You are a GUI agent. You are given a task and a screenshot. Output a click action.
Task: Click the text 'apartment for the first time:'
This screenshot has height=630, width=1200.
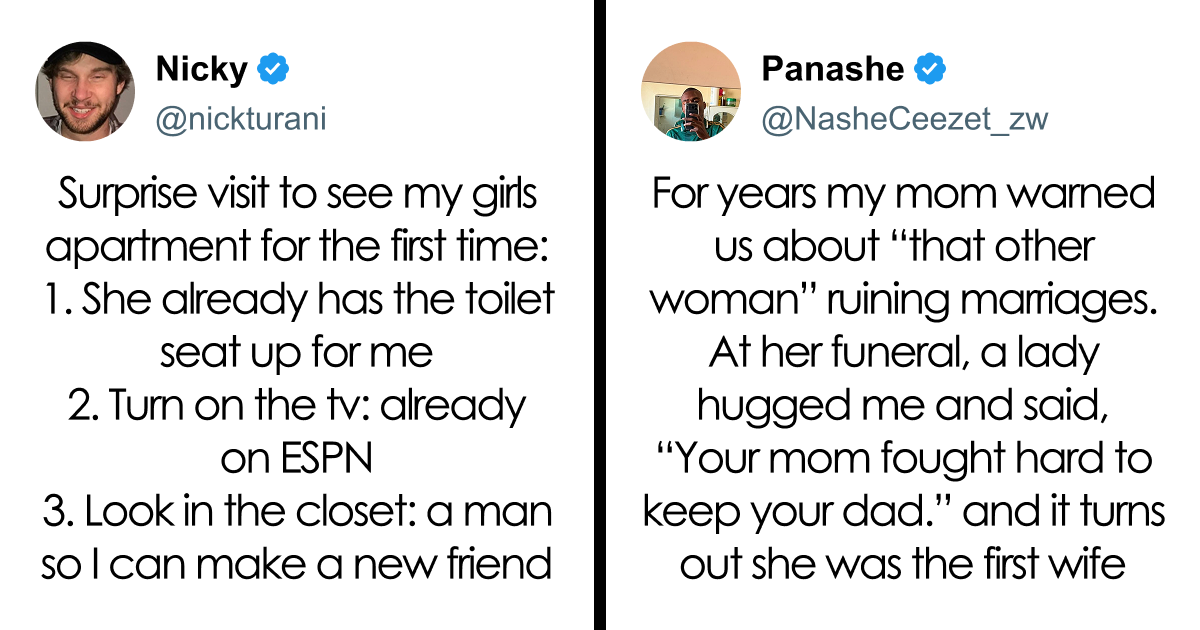tap(297, 247)
